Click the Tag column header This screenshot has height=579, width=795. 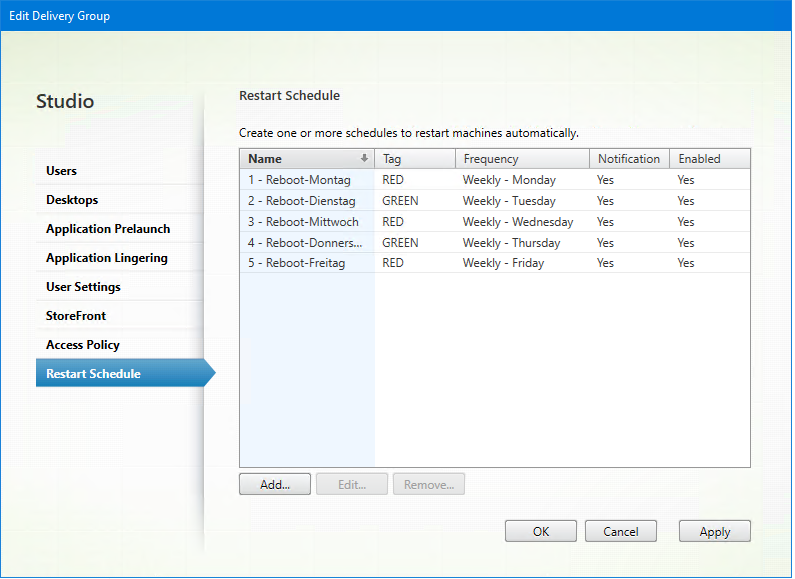coord(414,159)
